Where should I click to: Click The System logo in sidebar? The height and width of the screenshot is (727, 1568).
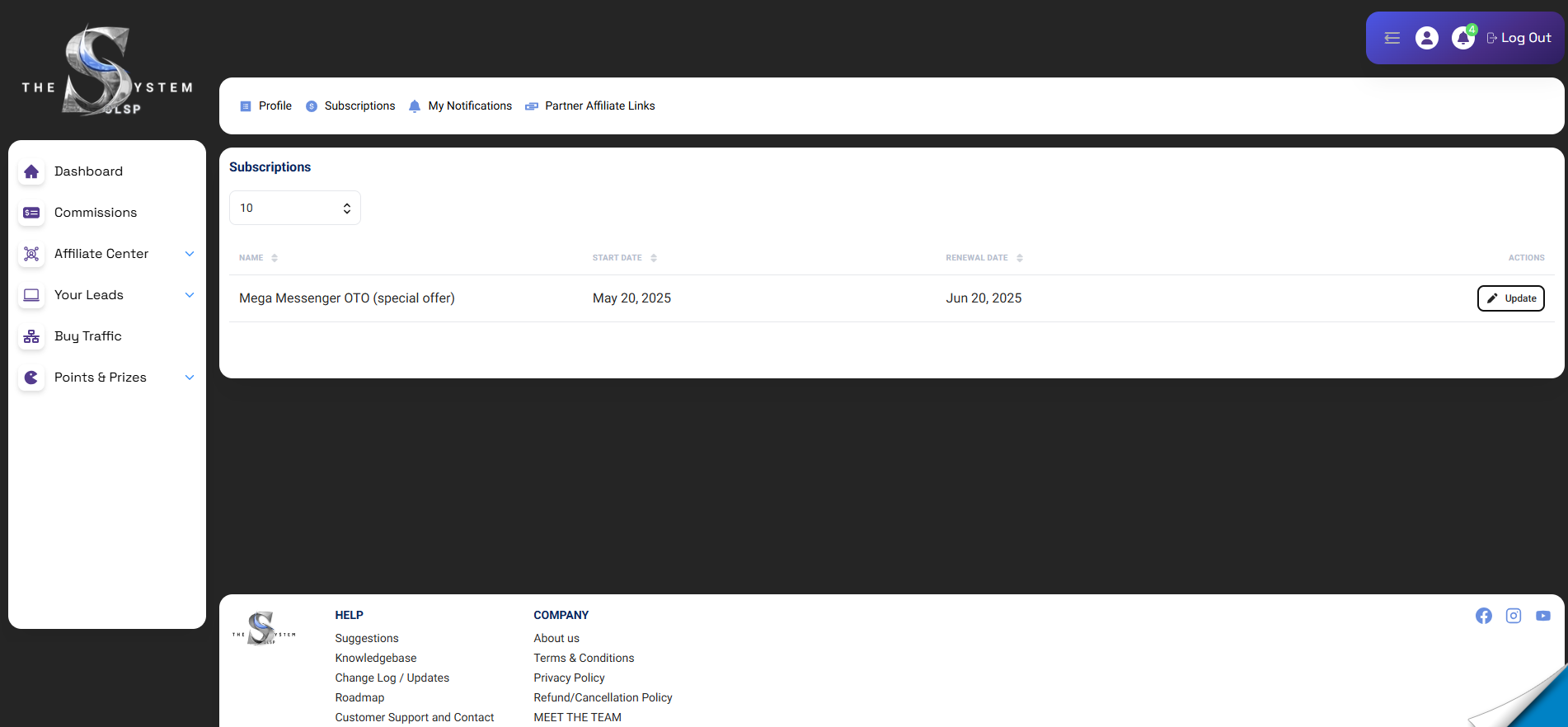coord(106,72)
